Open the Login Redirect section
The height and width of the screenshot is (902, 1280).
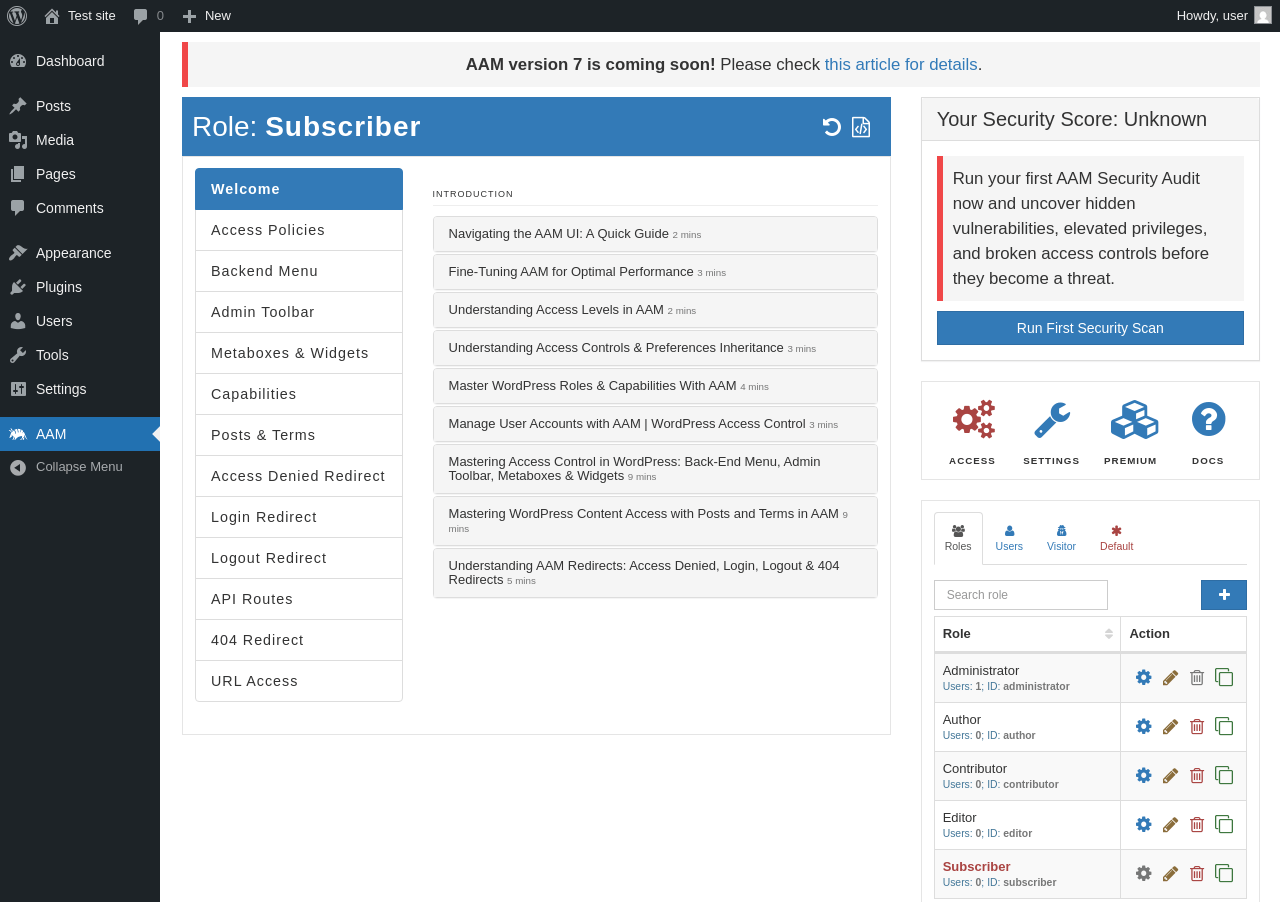coord(299,517)
